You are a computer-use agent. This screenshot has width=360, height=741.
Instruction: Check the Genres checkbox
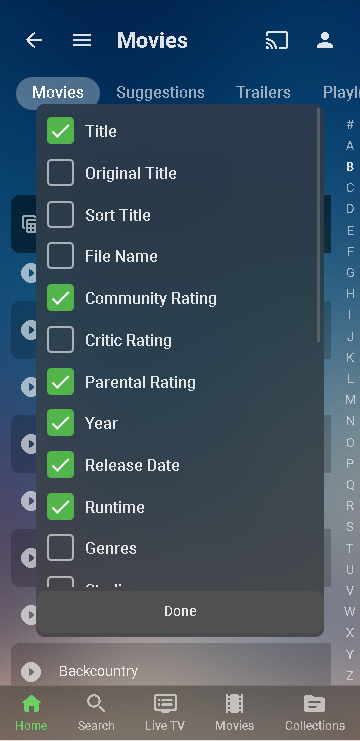click(60, 548)
